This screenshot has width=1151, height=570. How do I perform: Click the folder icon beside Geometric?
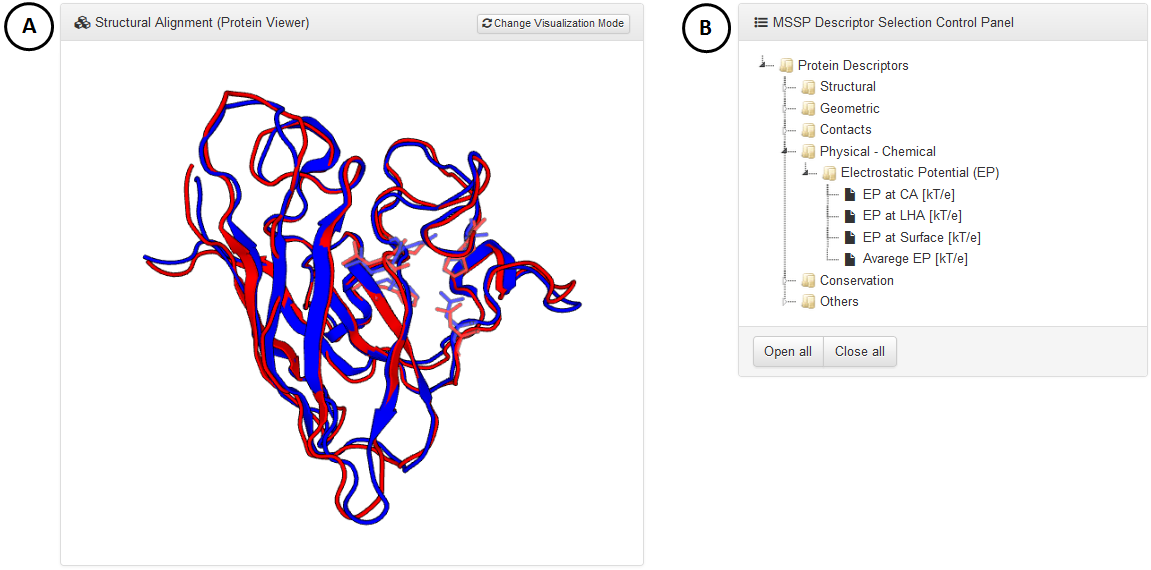[x=808, y=109]
